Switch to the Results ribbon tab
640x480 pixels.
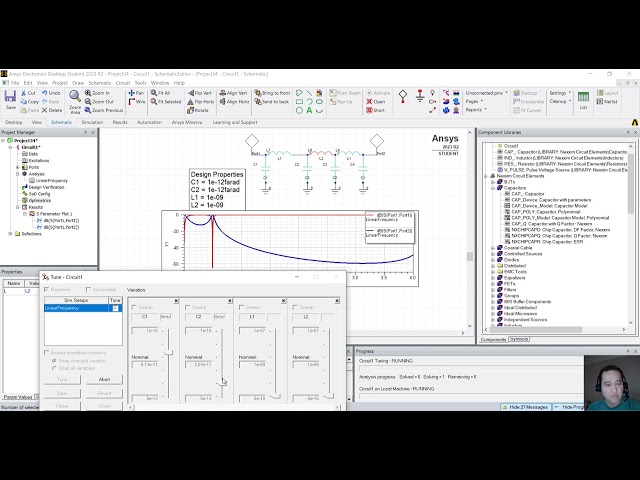pyautogui.click(x=120, y=122)
